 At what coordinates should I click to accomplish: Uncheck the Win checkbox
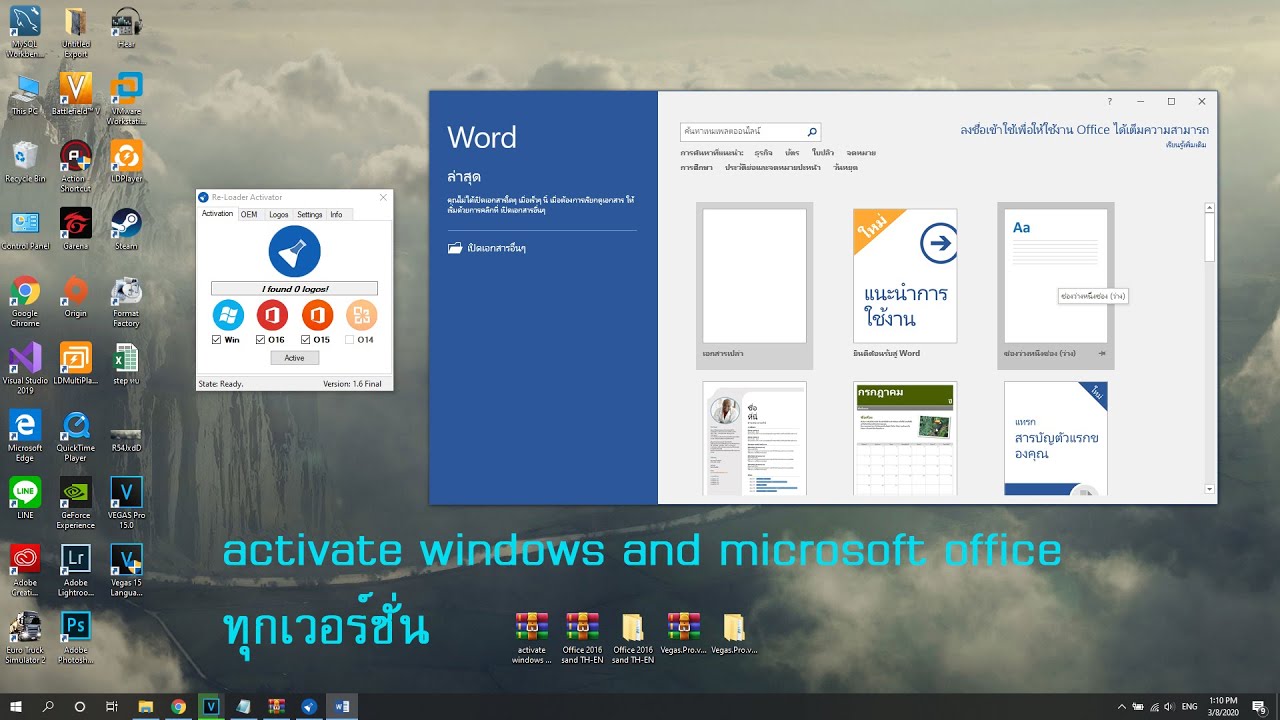217,340
